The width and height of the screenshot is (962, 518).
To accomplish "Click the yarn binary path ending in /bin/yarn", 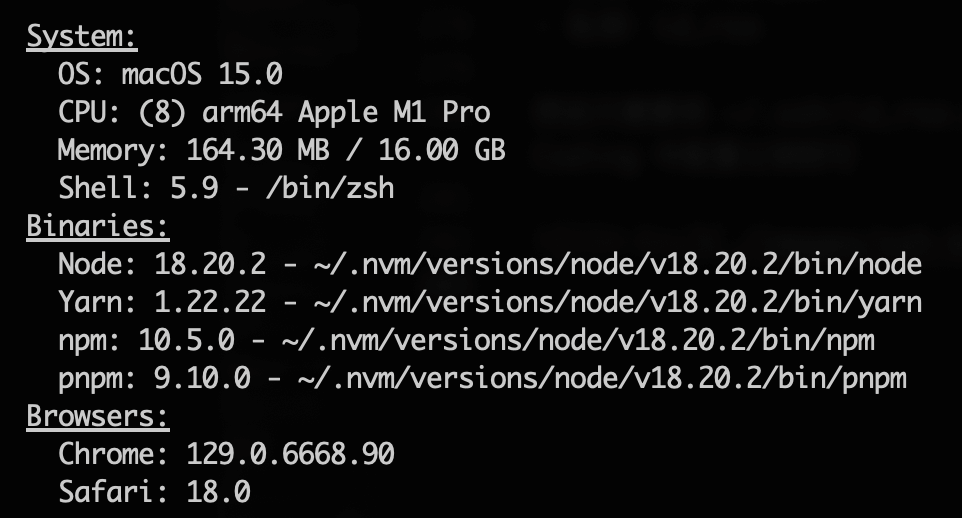I will pyautogui.click(x=617, y=303).
